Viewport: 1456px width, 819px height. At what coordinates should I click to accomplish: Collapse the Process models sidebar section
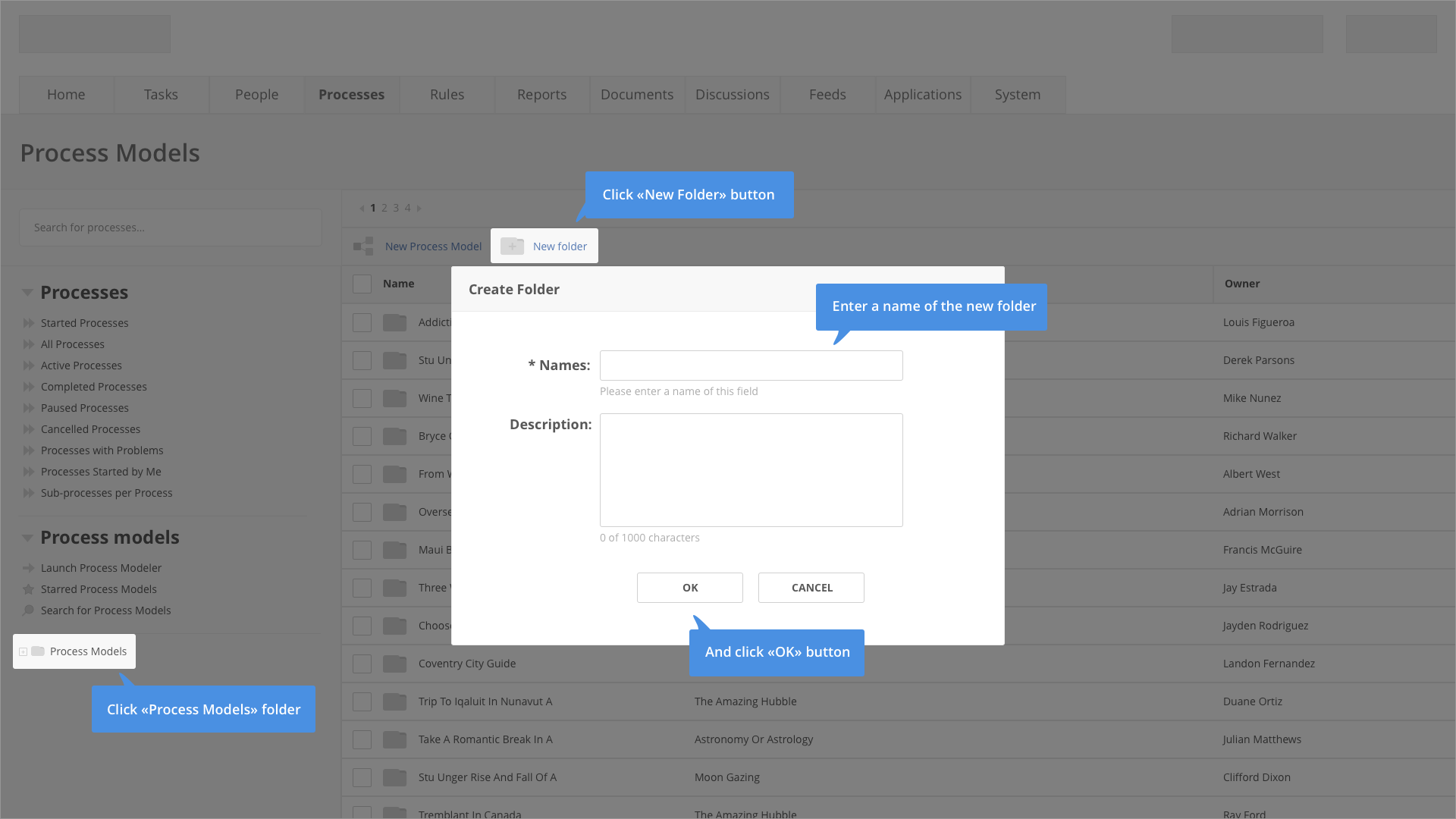(x=27, y=538)
